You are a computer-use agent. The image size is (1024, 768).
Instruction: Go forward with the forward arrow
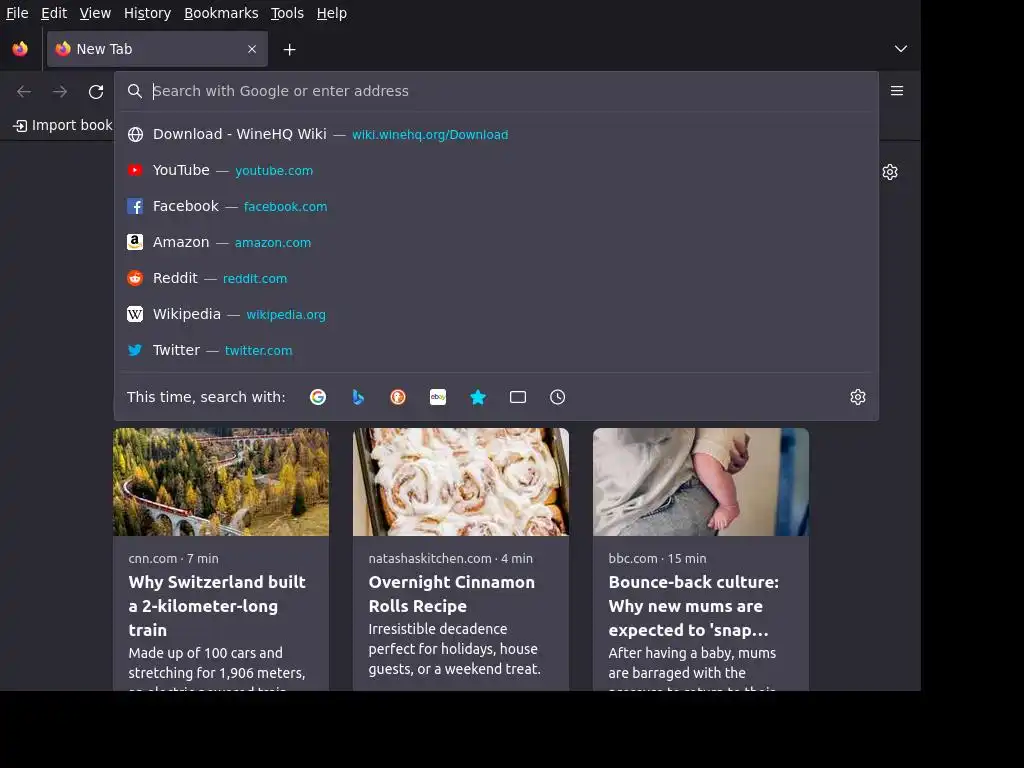(60, 91)
